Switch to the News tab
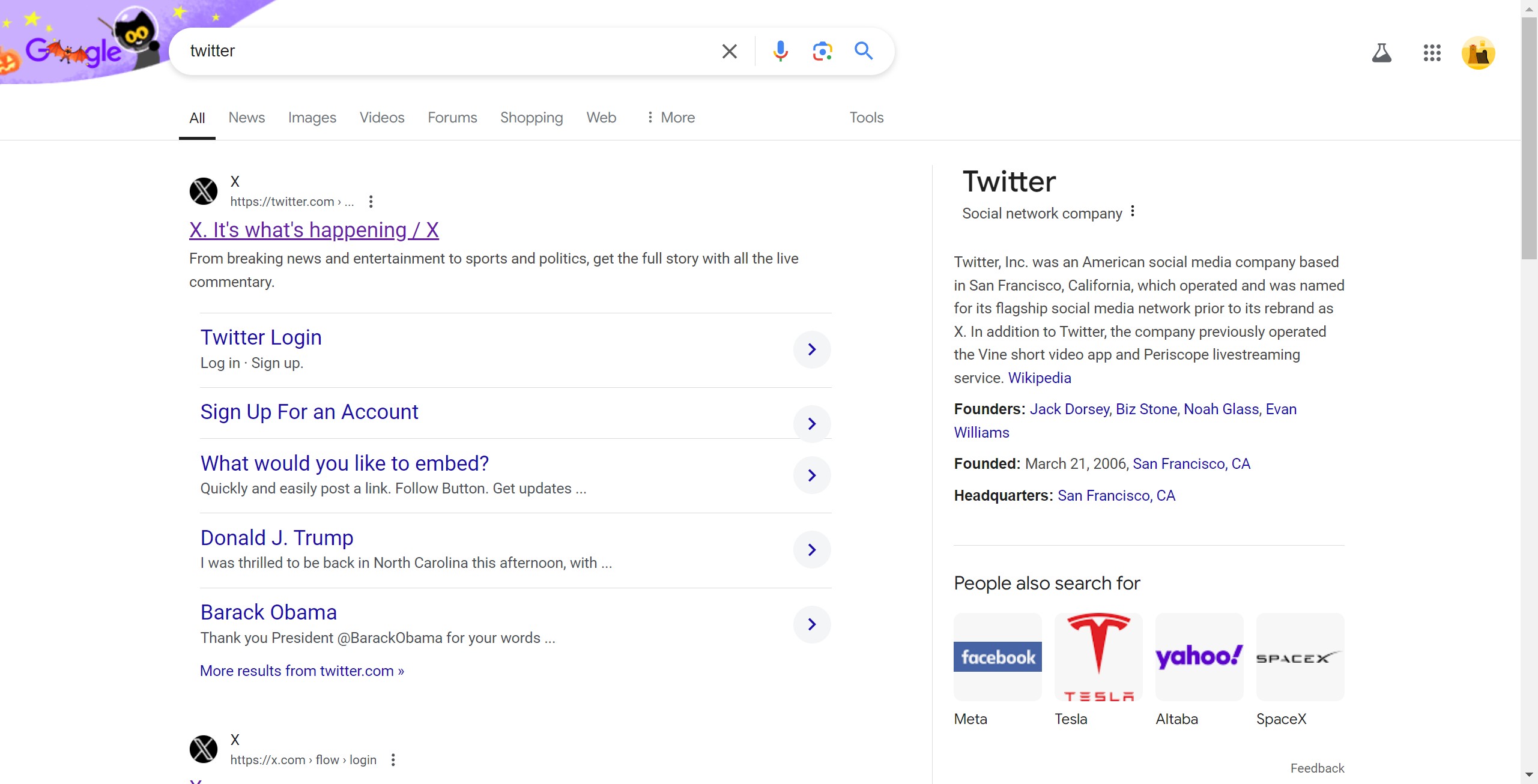Viewport: 1538px width, 784px height. (246, 118)
